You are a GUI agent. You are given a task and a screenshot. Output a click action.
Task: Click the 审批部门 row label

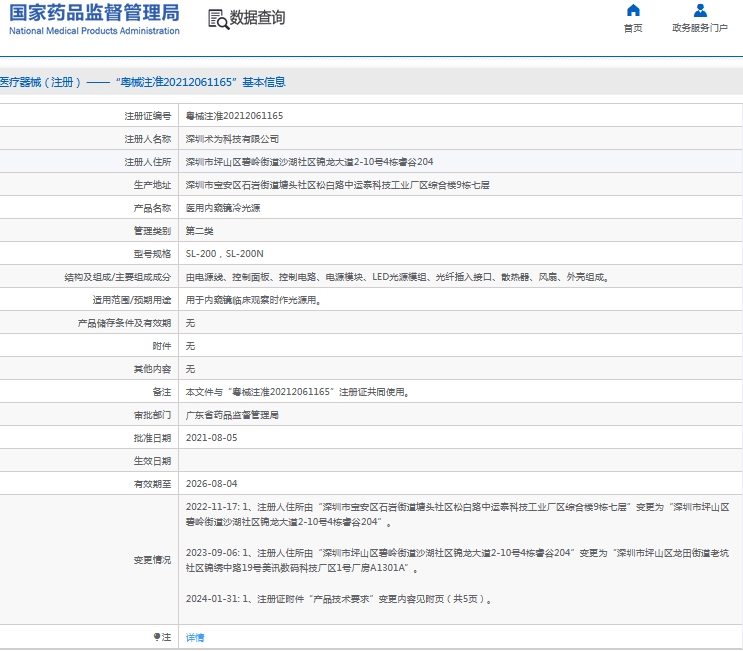click(152, 415)
